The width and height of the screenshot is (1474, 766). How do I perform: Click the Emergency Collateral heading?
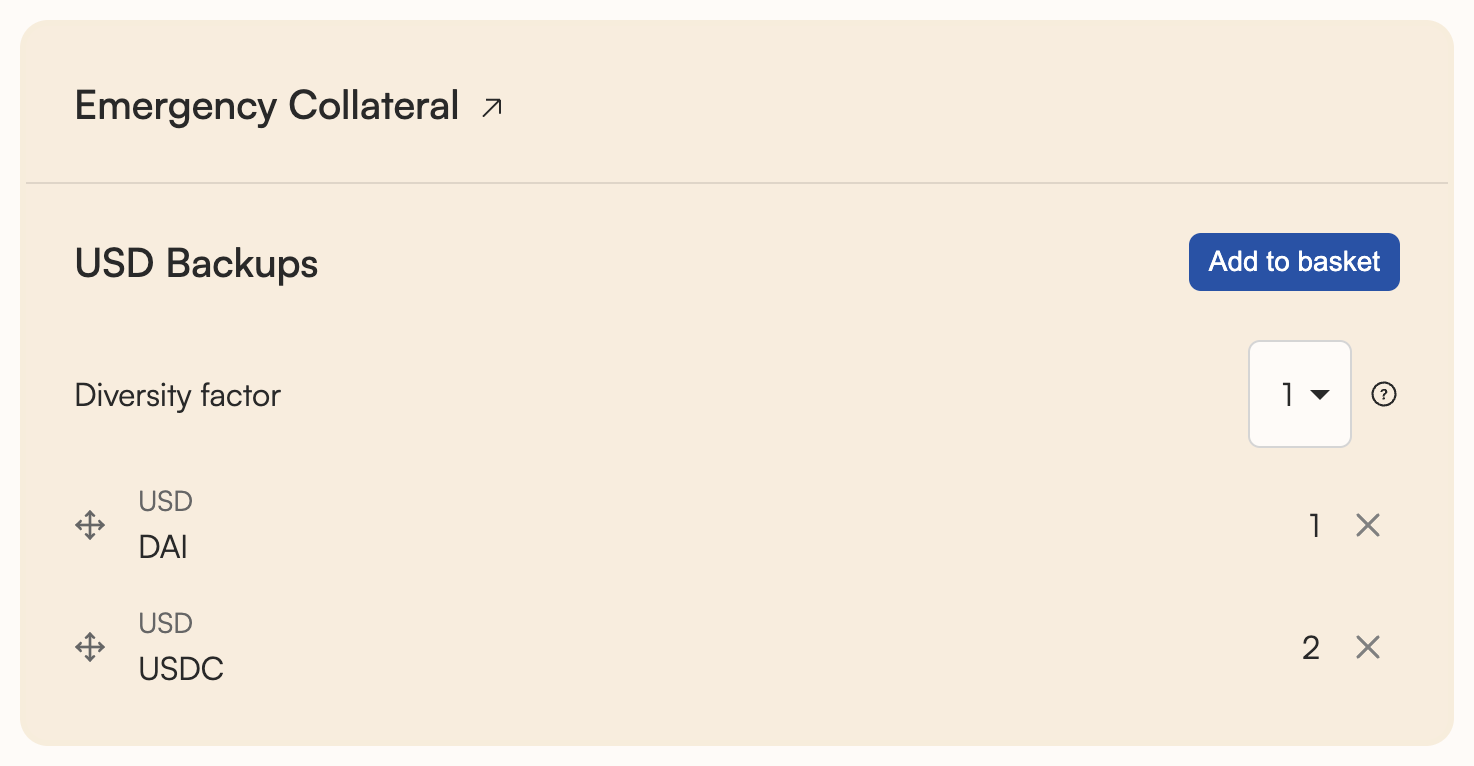[x=267, y=106]
